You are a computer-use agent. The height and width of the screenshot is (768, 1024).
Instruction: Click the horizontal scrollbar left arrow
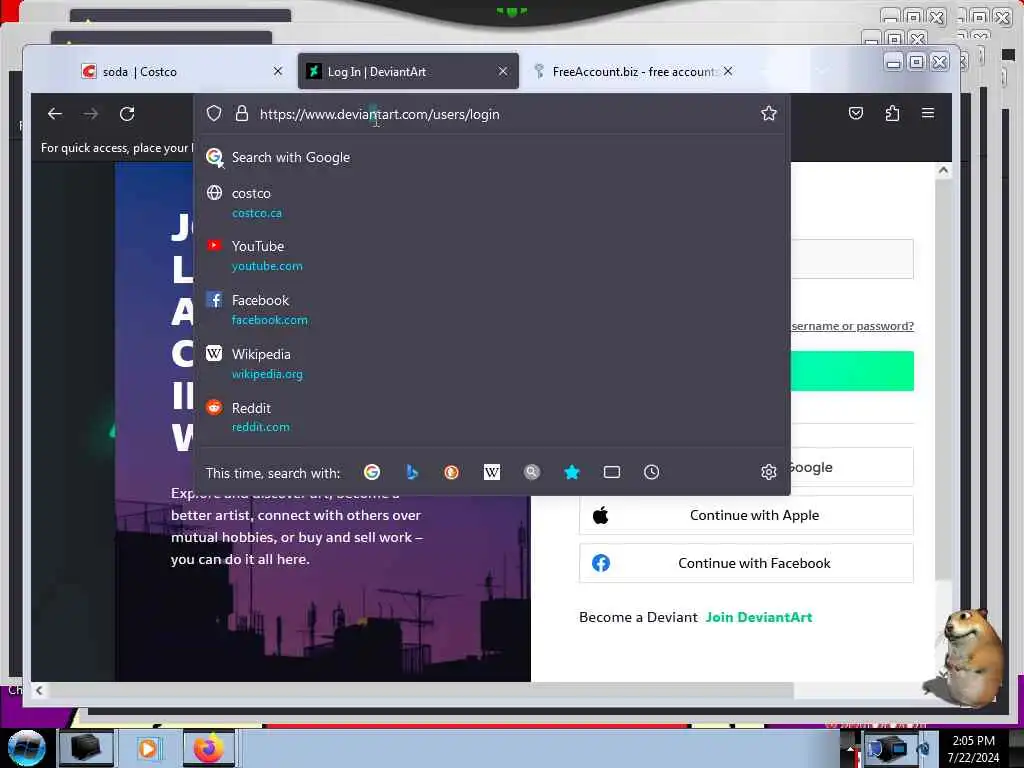[x=39, y=690]
